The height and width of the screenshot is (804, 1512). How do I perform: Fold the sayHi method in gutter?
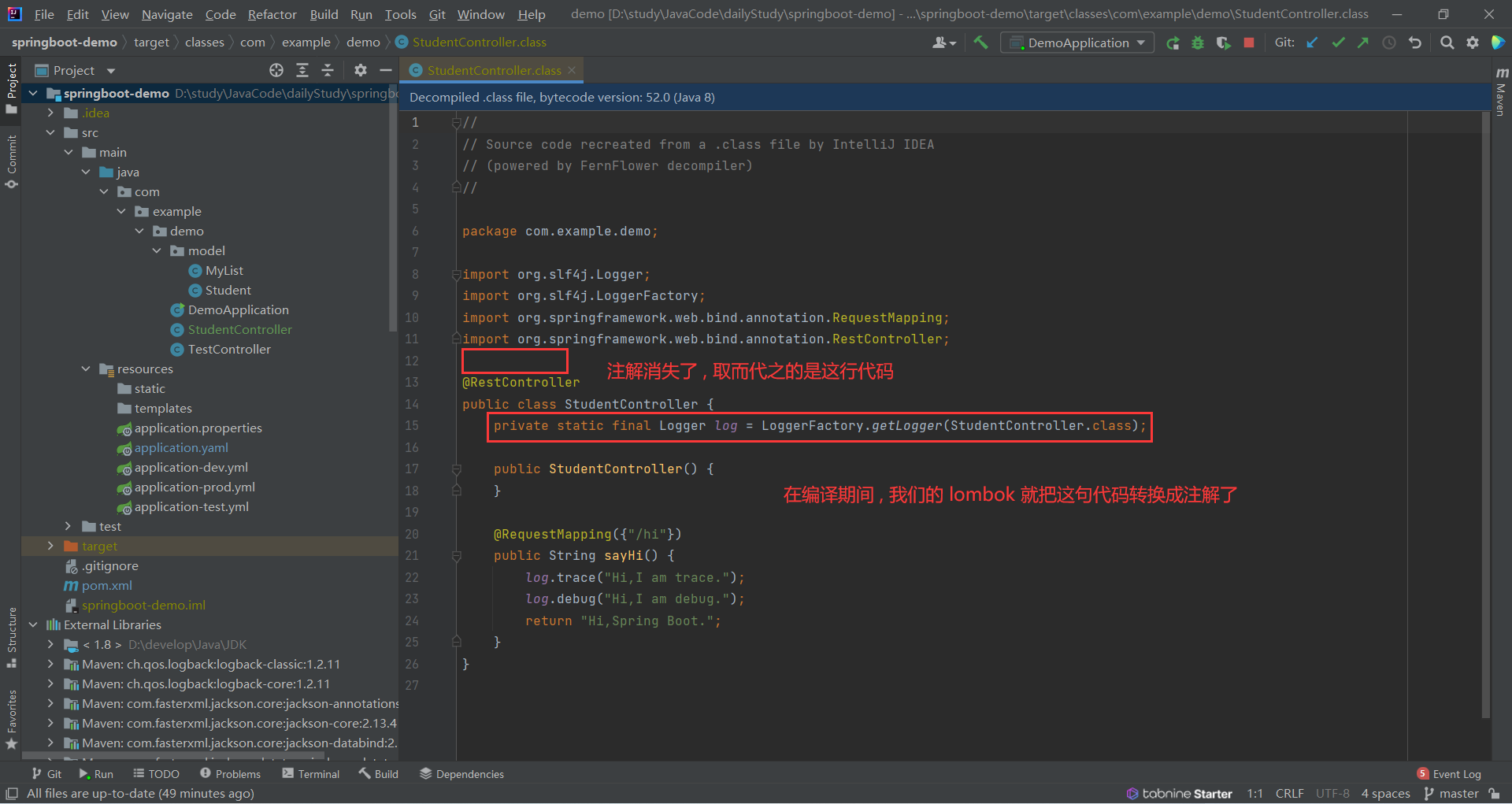pyautogui.click(x=456, y=556)
